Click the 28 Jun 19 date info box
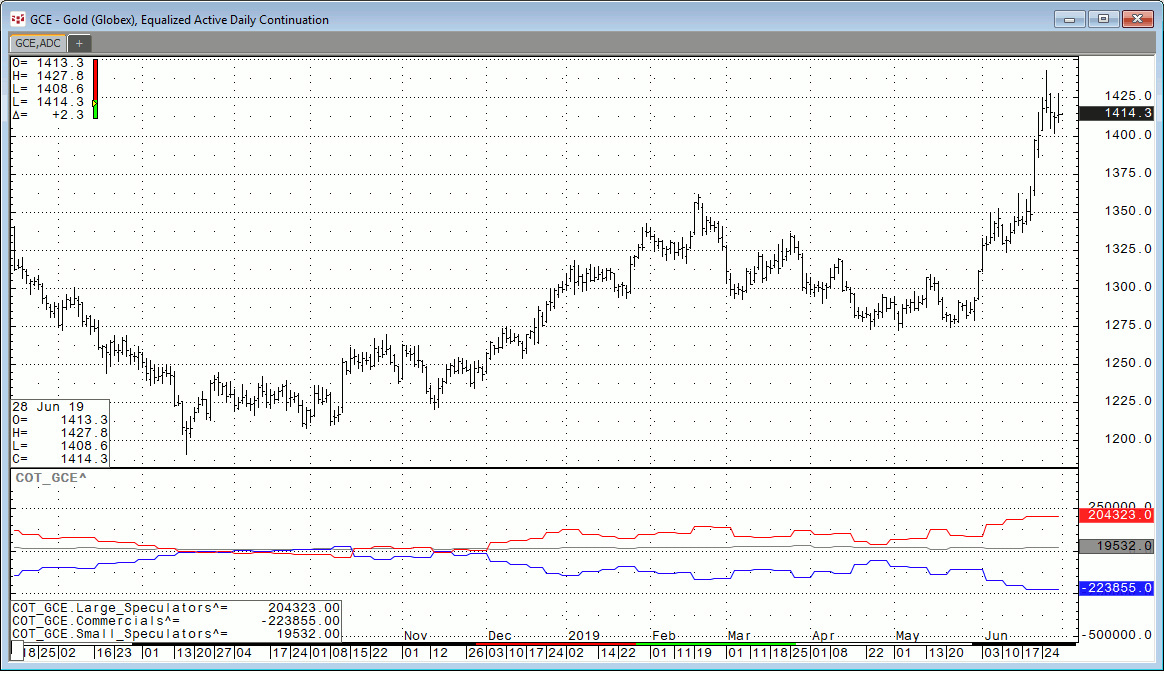Image resolution: width=1164 pixels, height=674 pixels. tap(59, 432)
